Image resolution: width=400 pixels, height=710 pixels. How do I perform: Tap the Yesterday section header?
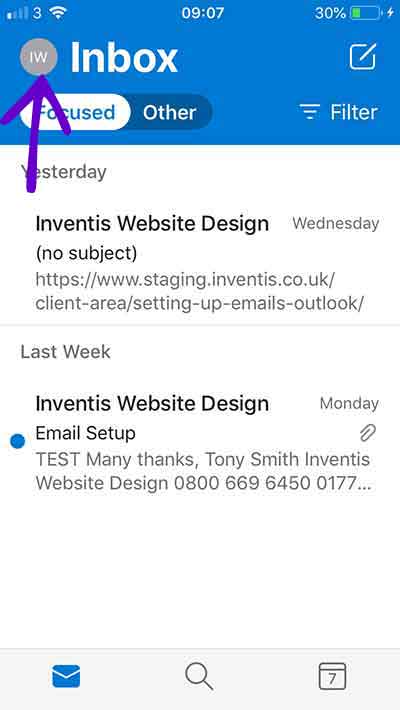click(x=63, y=172)
